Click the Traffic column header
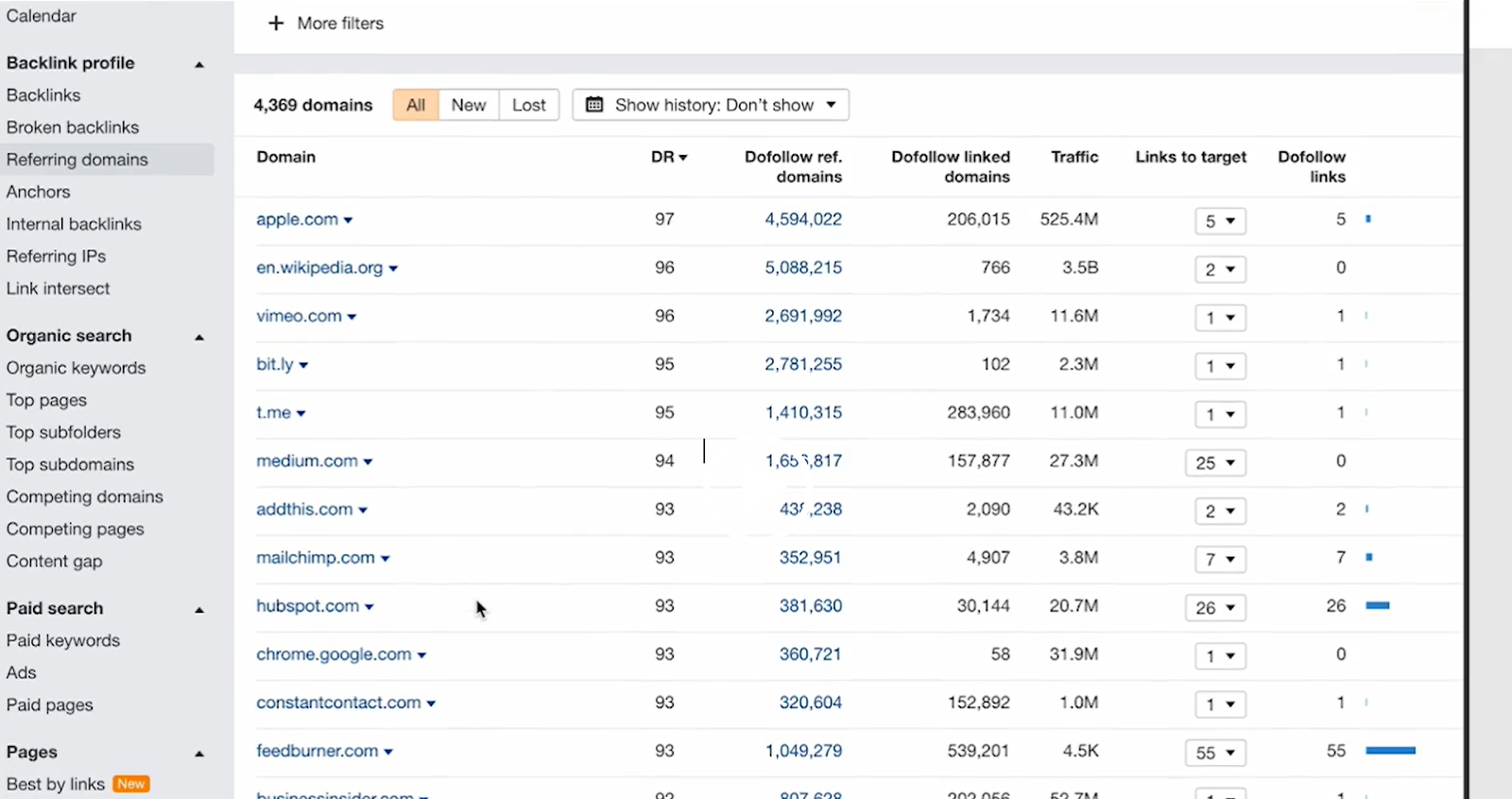This screenshot has width=1512, height=799. pyautogui.click(x=1074, y=157)
